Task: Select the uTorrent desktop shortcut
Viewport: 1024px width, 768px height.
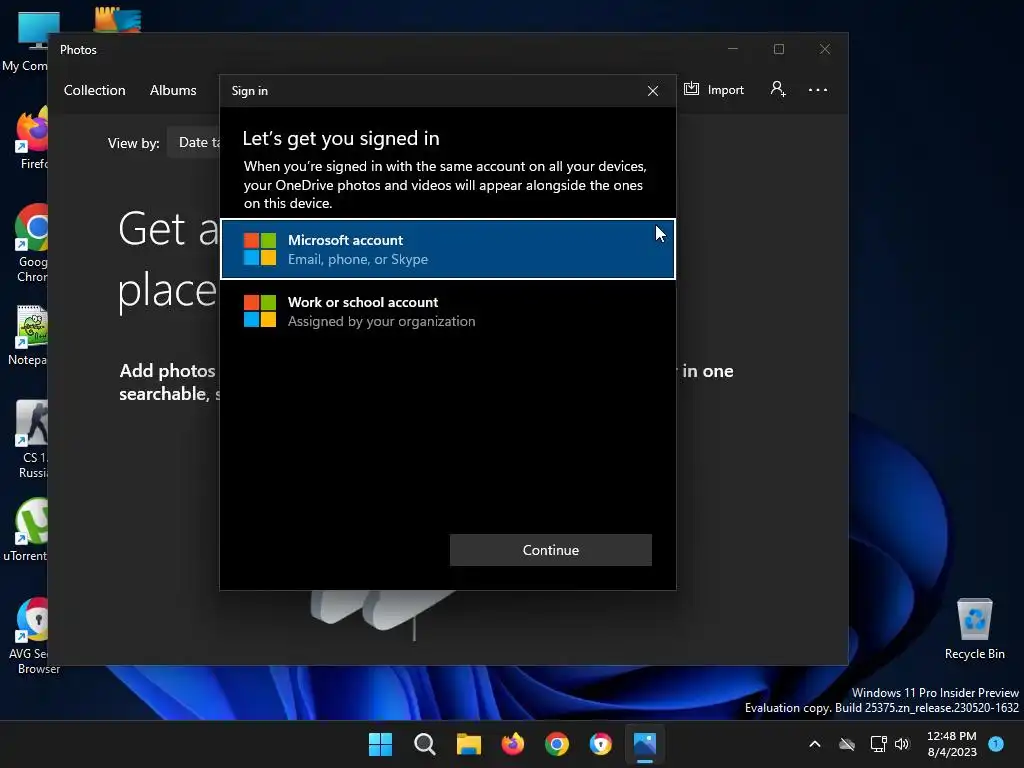Action: [25, 530]
